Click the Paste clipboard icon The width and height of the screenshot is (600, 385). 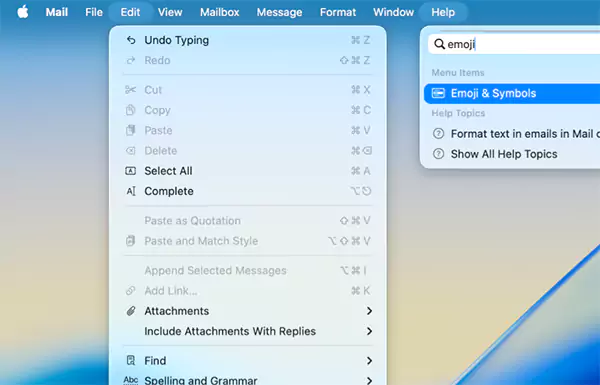tap(130, 131)
